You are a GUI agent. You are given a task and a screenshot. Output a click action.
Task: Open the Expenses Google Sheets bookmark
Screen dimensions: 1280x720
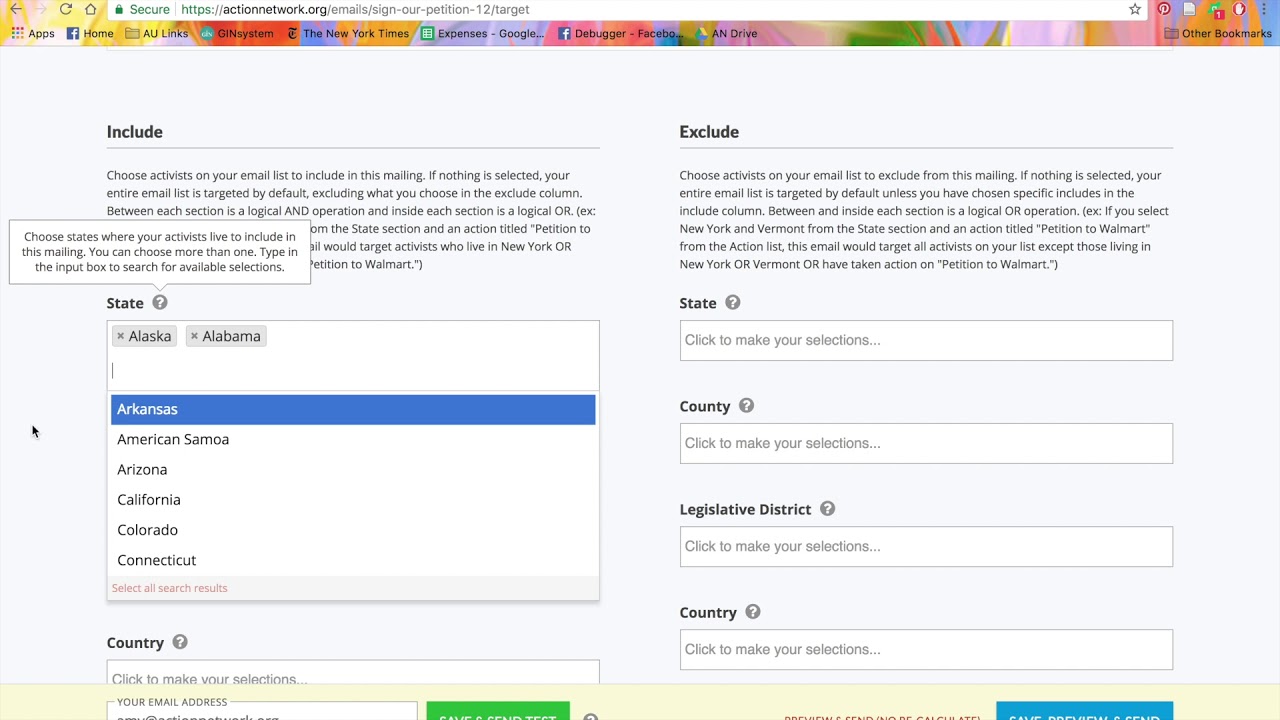(x=483, y=33)
